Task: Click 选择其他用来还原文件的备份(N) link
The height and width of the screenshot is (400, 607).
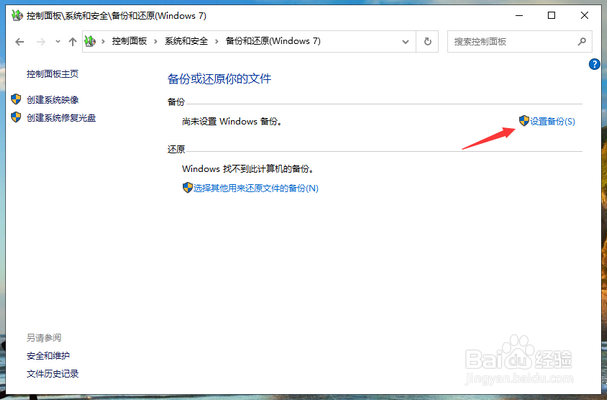Action: (256, 188)
